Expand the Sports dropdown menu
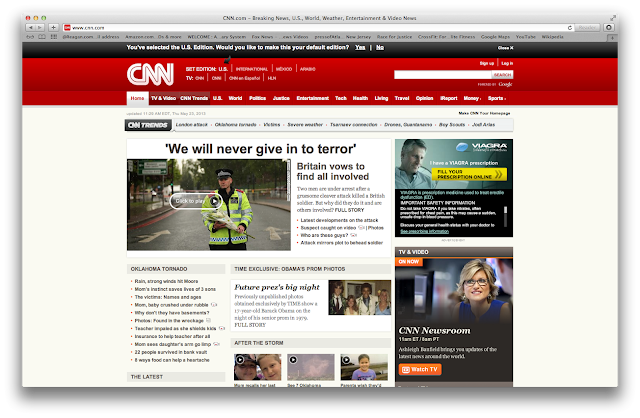 497,98
